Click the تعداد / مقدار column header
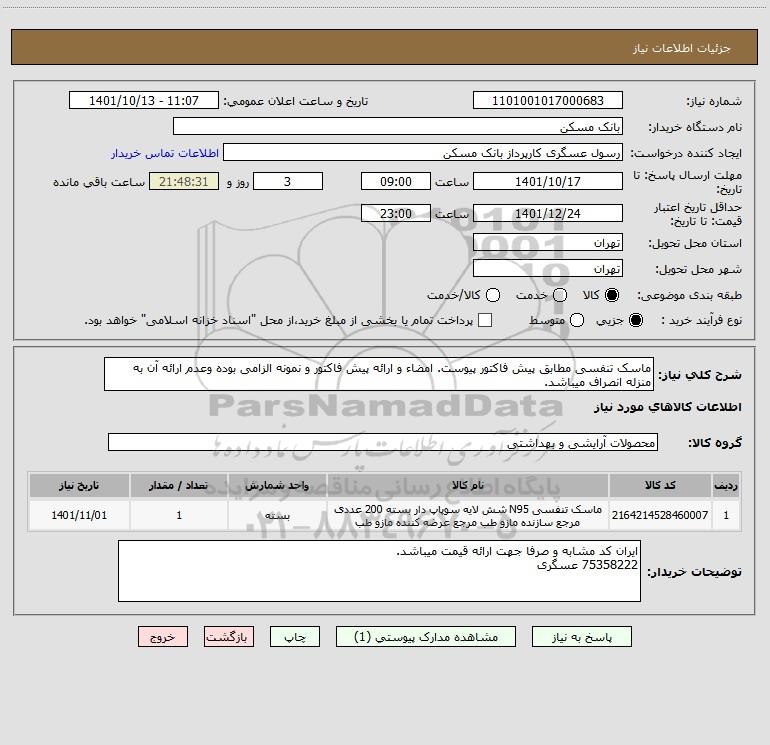Image resolution: width=770 pixels, height=745 pixels. coord(179,485)
